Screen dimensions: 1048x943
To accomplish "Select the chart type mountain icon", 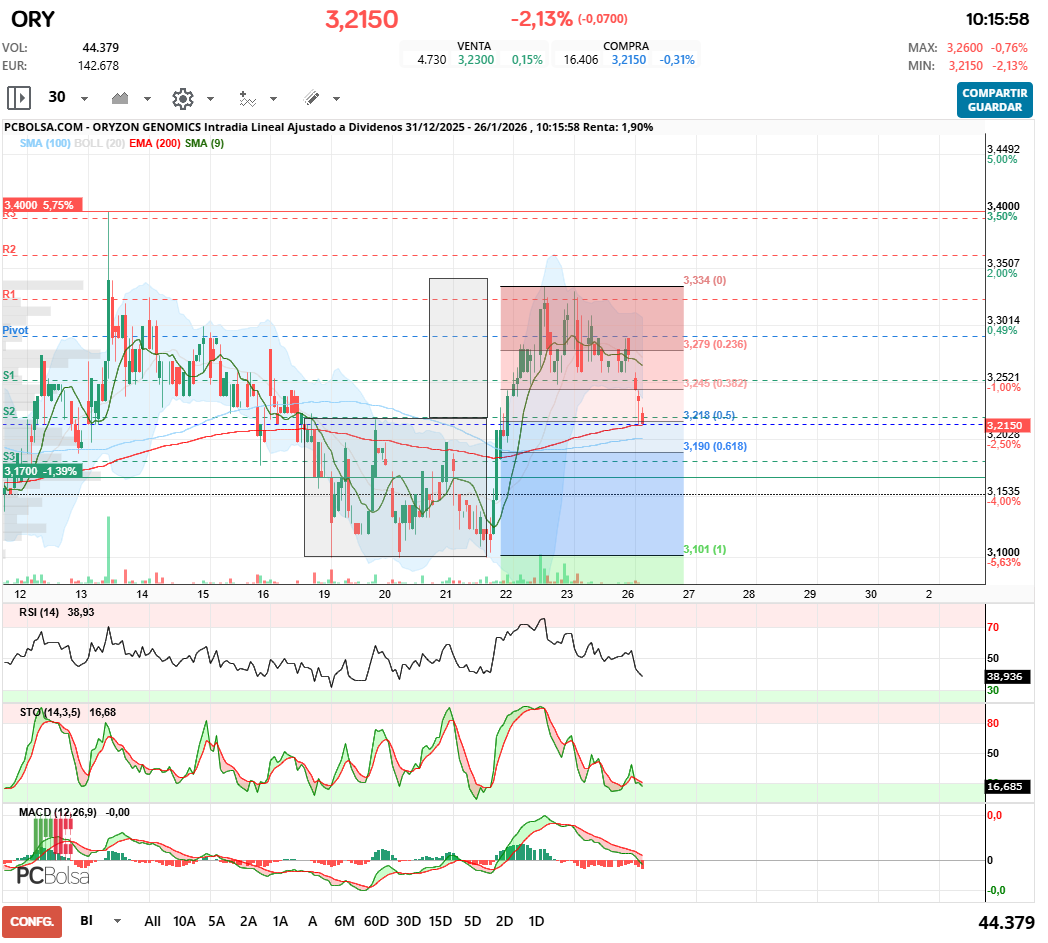I will (x=120, y=98).
